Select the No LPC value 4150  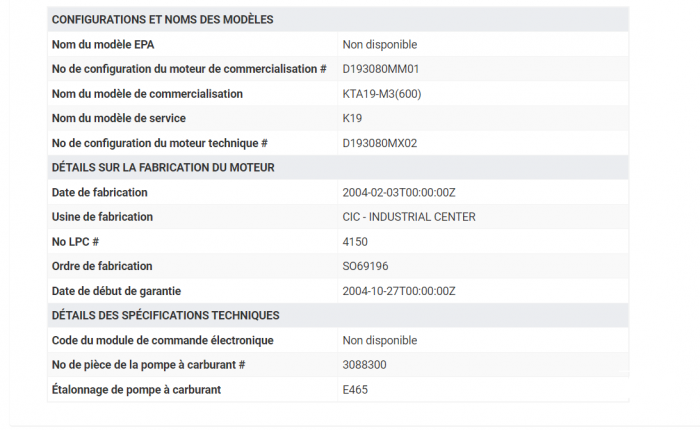pos(355,242)
